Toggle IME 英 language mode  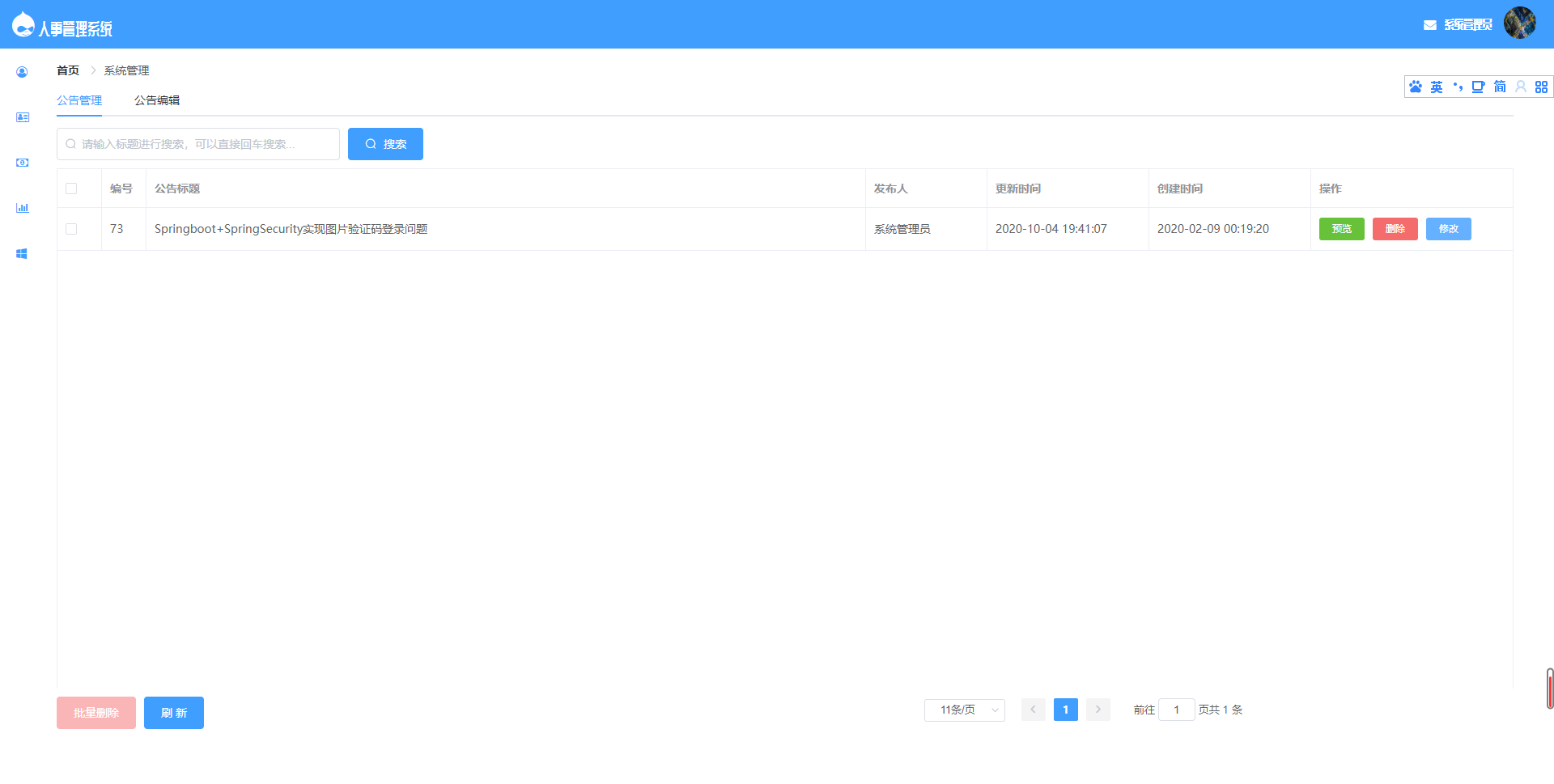1436,87
